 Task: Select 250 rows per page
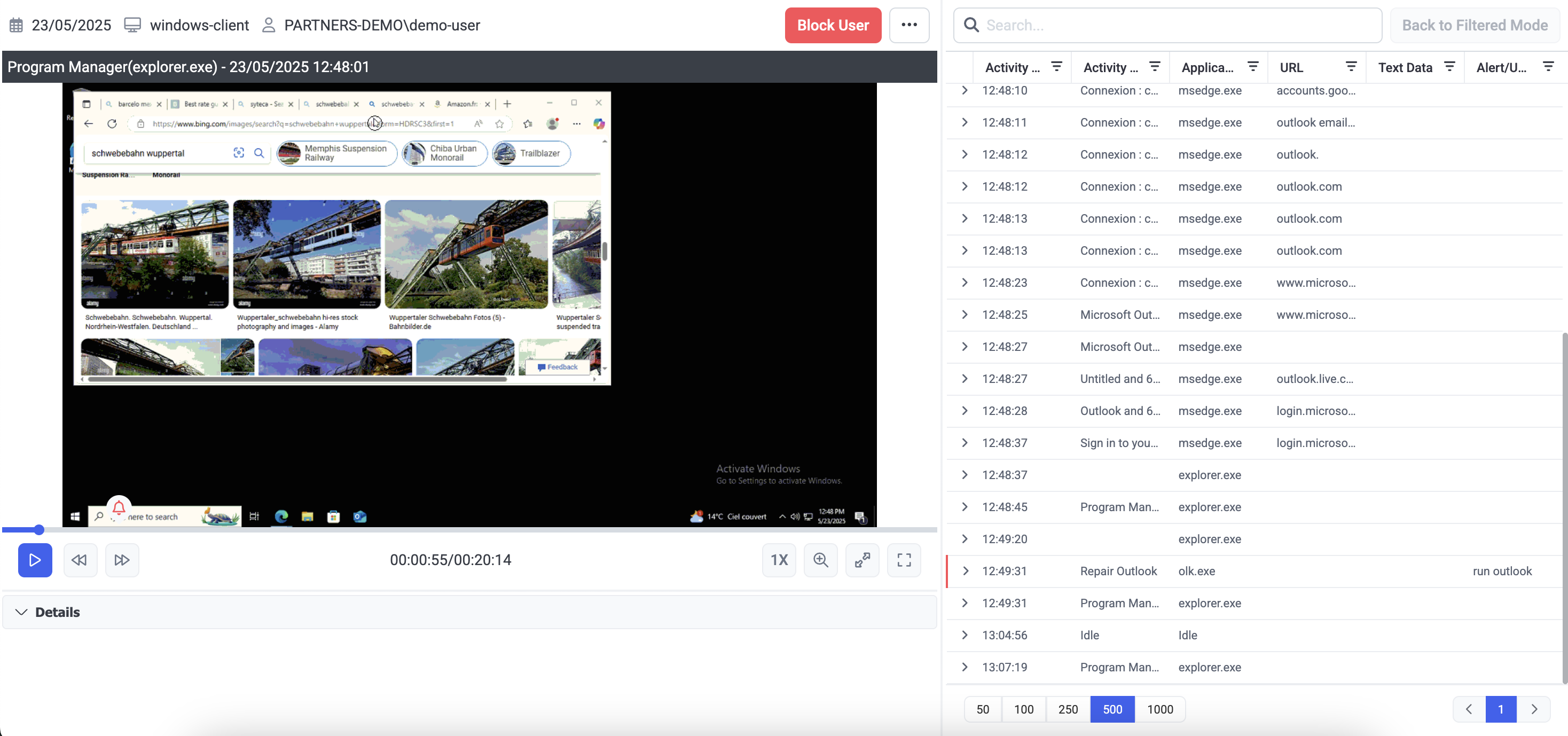click(1068, 709)
